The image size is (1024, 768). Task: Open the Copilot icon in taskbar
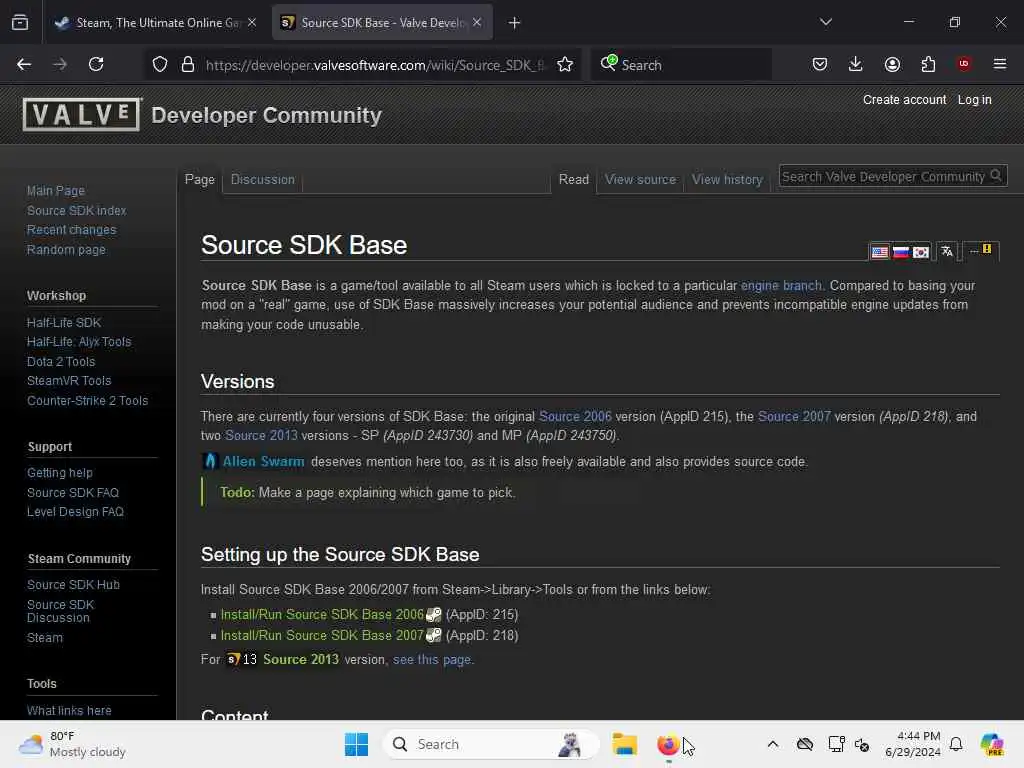(992, 744)
